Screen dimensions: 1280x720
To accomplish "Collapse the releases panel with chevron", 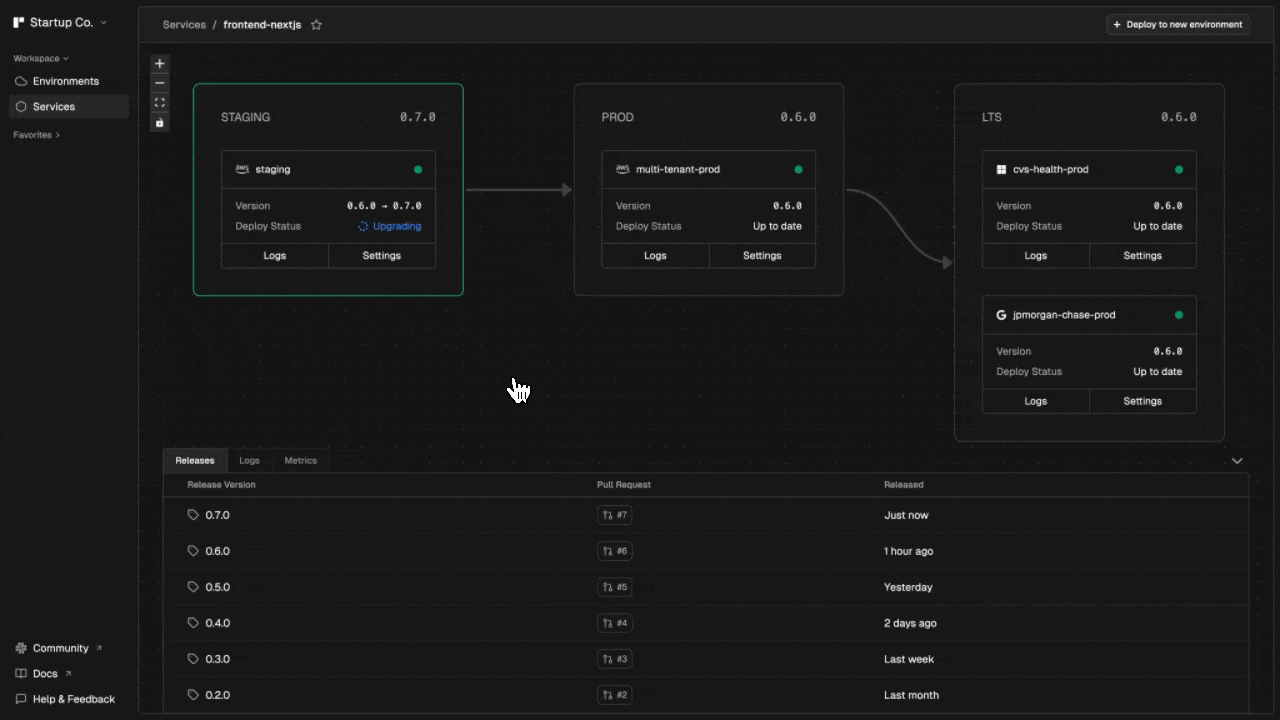I will click(1237, 461).
